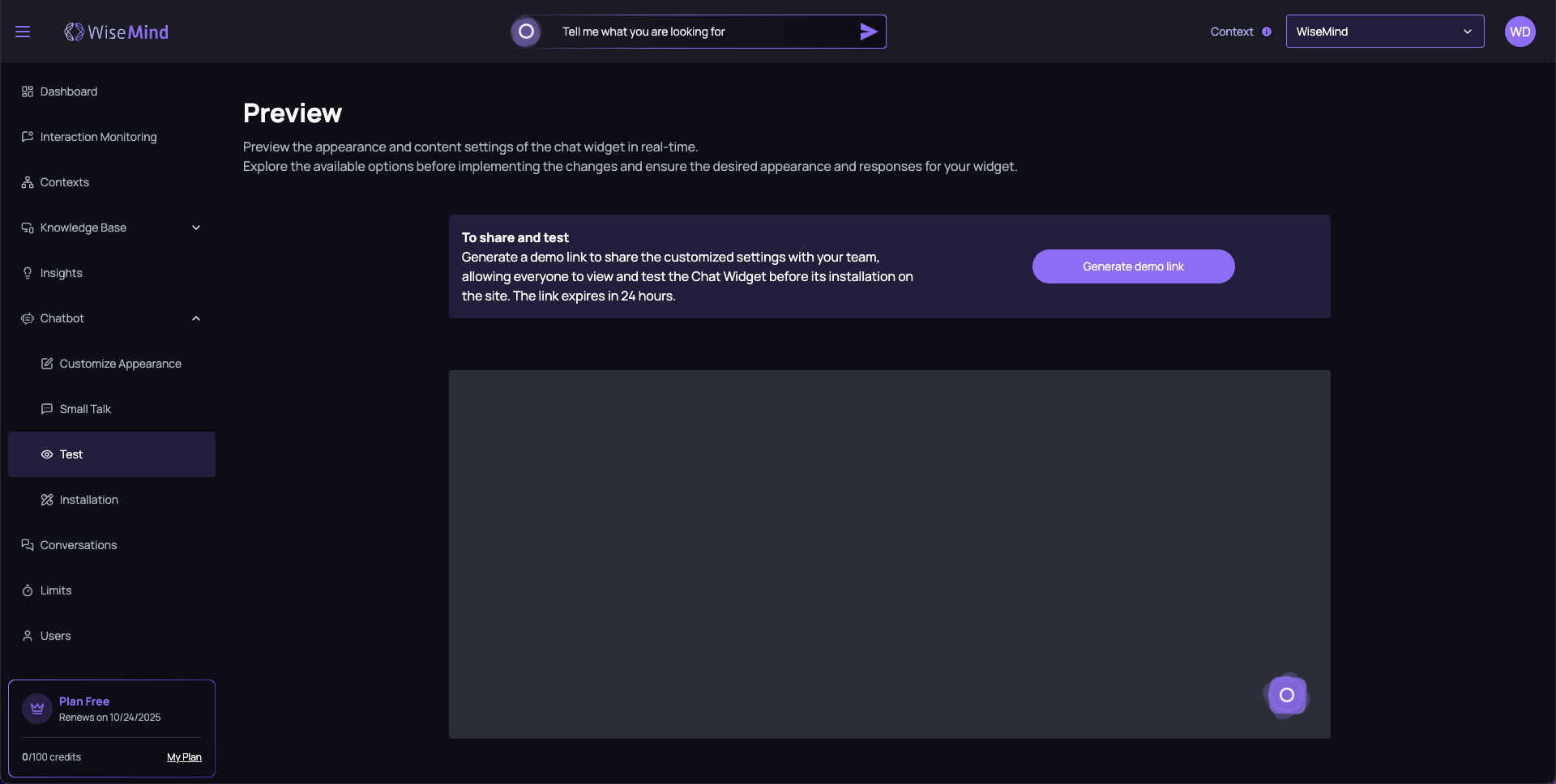
Task: Click the send arrow icon in search bar
Action: pyautogui.click(x=868, y=32)
